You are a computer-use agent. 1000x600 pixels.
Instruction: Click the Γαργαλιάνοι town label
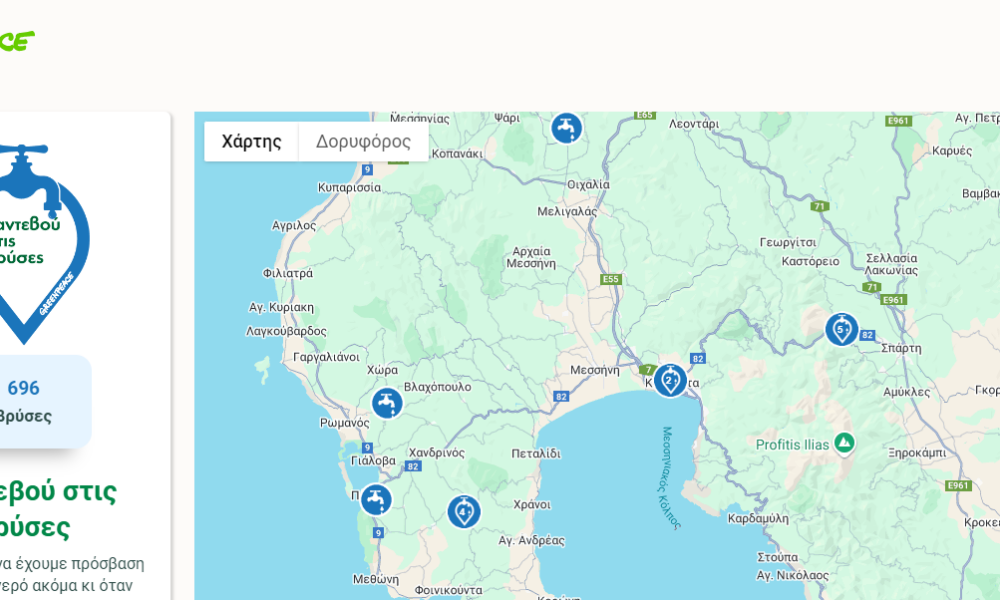[x=327, y=357]
